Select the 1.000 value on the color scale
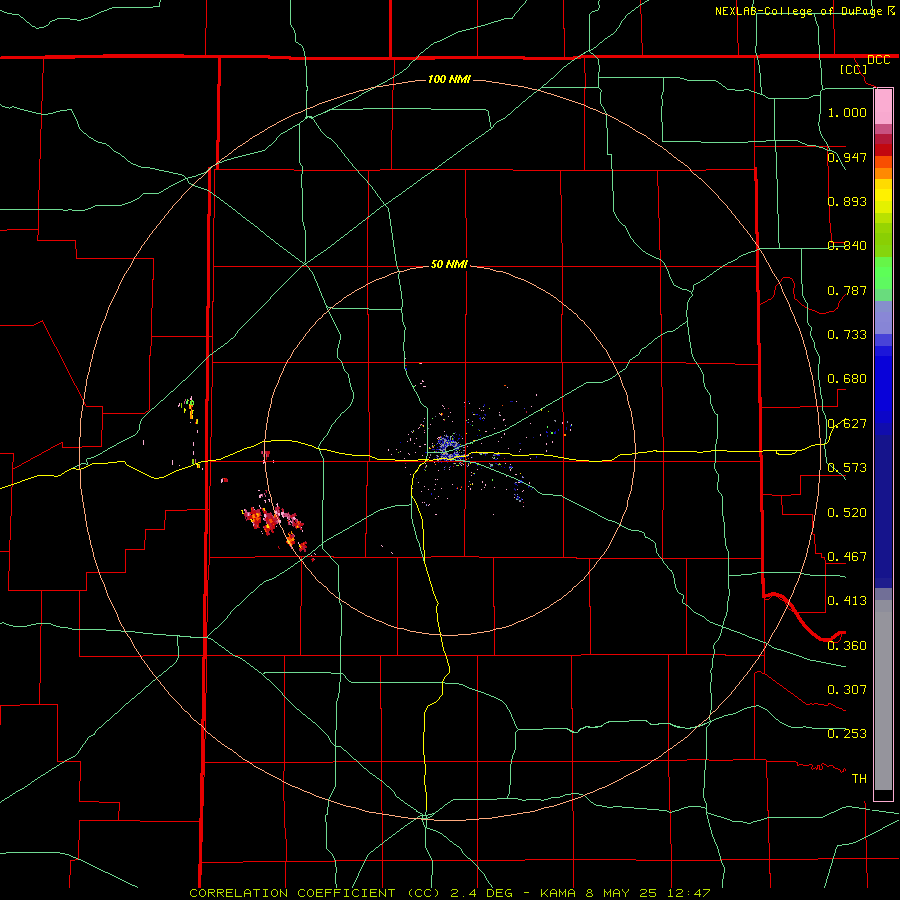900x900 pixels. tap(847, 112)
